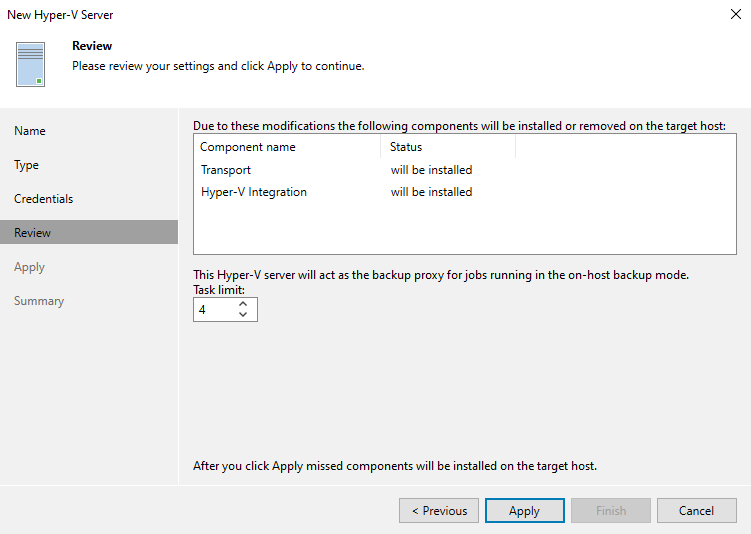Image resolution: width=751 pixels, height=534 pixels.
Task: Go to the Name wizard step
Action: 30,131
